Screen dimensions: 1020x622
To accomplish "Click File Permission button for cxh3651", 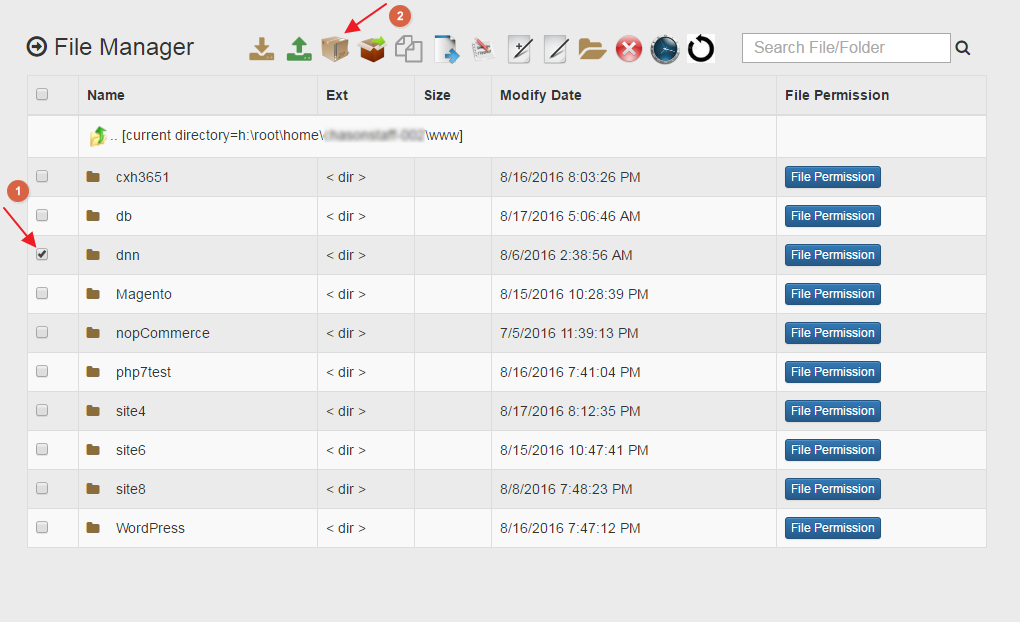I will point(832,176).
